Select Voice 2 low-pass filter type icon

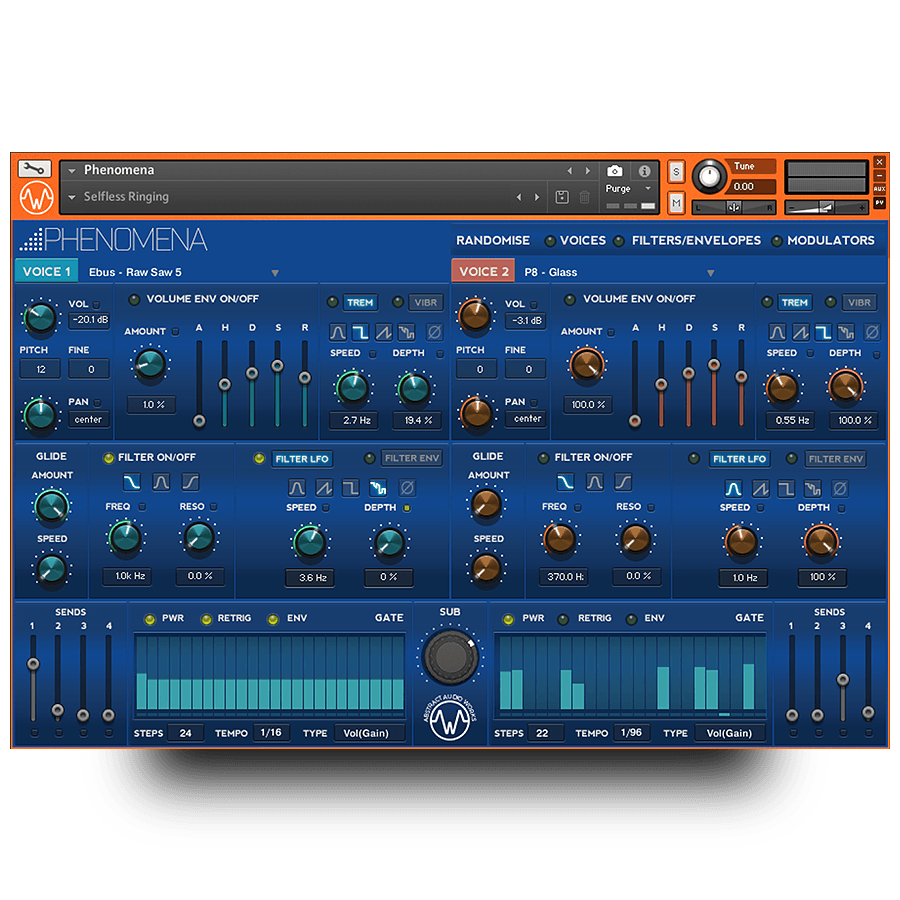pyautogui.click(x=565, y=482)
